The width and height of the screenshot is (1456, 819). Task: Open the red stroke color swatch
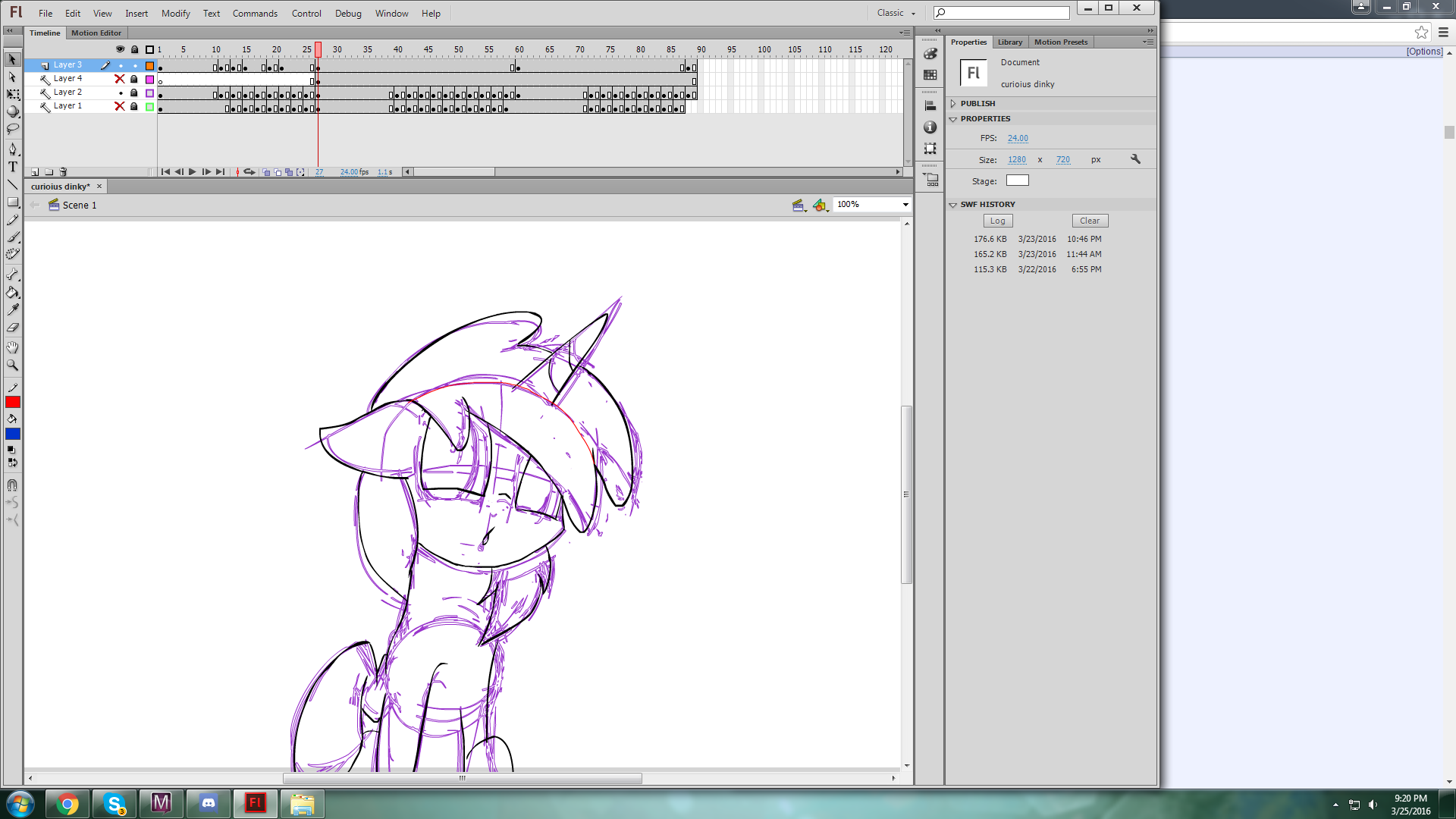click(x=13, y=403)
